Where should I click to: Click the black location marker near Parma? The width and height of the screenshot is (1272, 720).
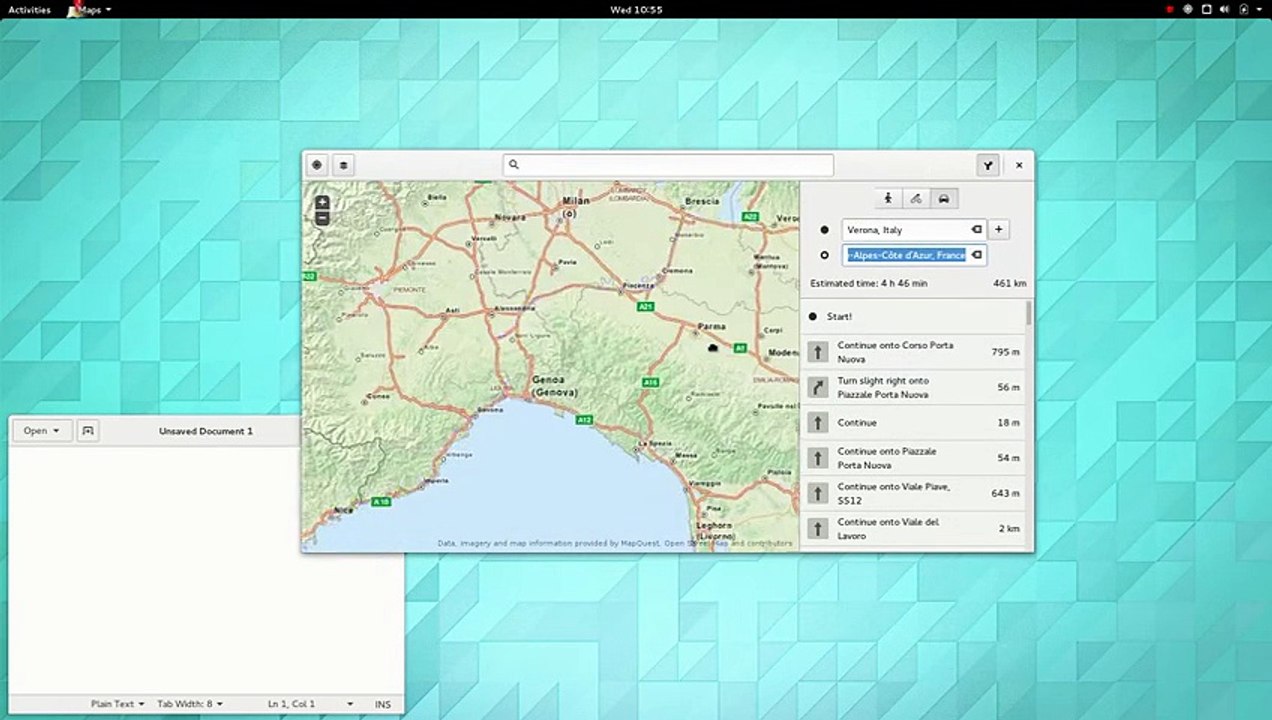click(x=712, y=348)
